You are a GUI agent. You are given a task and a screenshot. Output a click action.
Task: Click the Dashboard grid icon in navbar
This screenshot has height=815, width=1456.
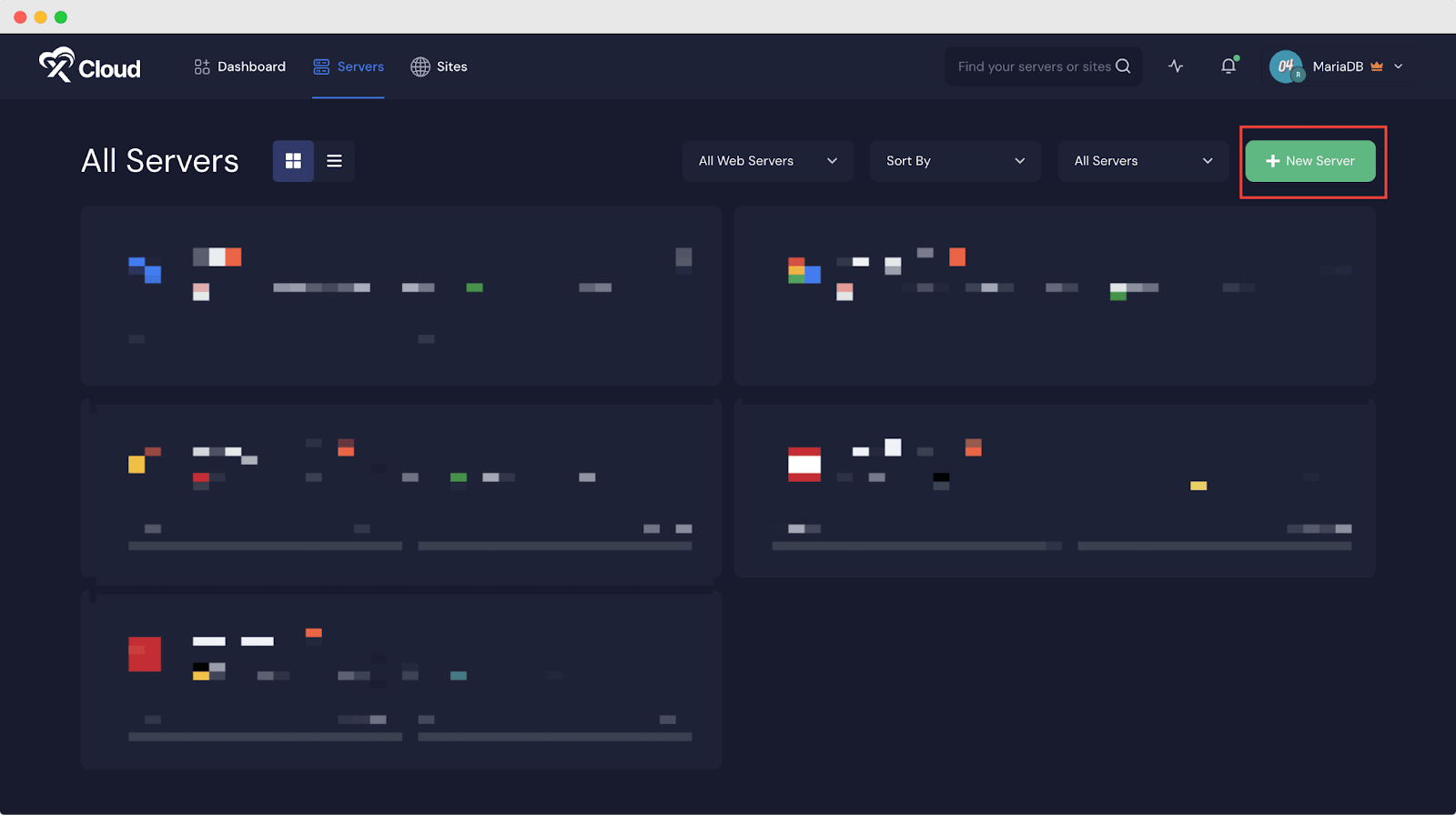pyautogui.click(x=202, y=66)
